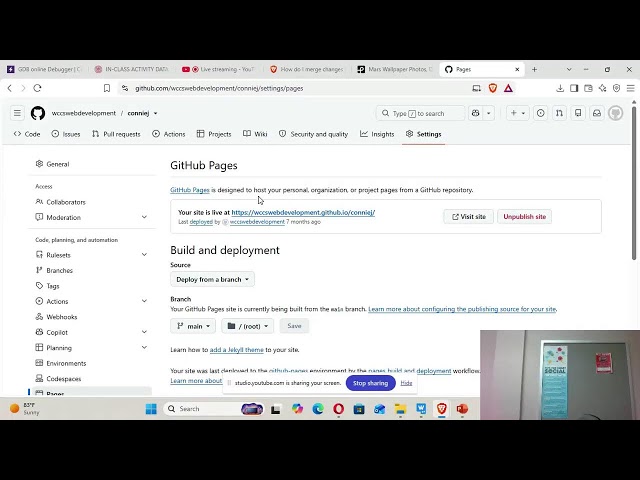Switch to the Live streaming YouTube browser tab
The height and width of the screenshot is (480, 640).
220,69
